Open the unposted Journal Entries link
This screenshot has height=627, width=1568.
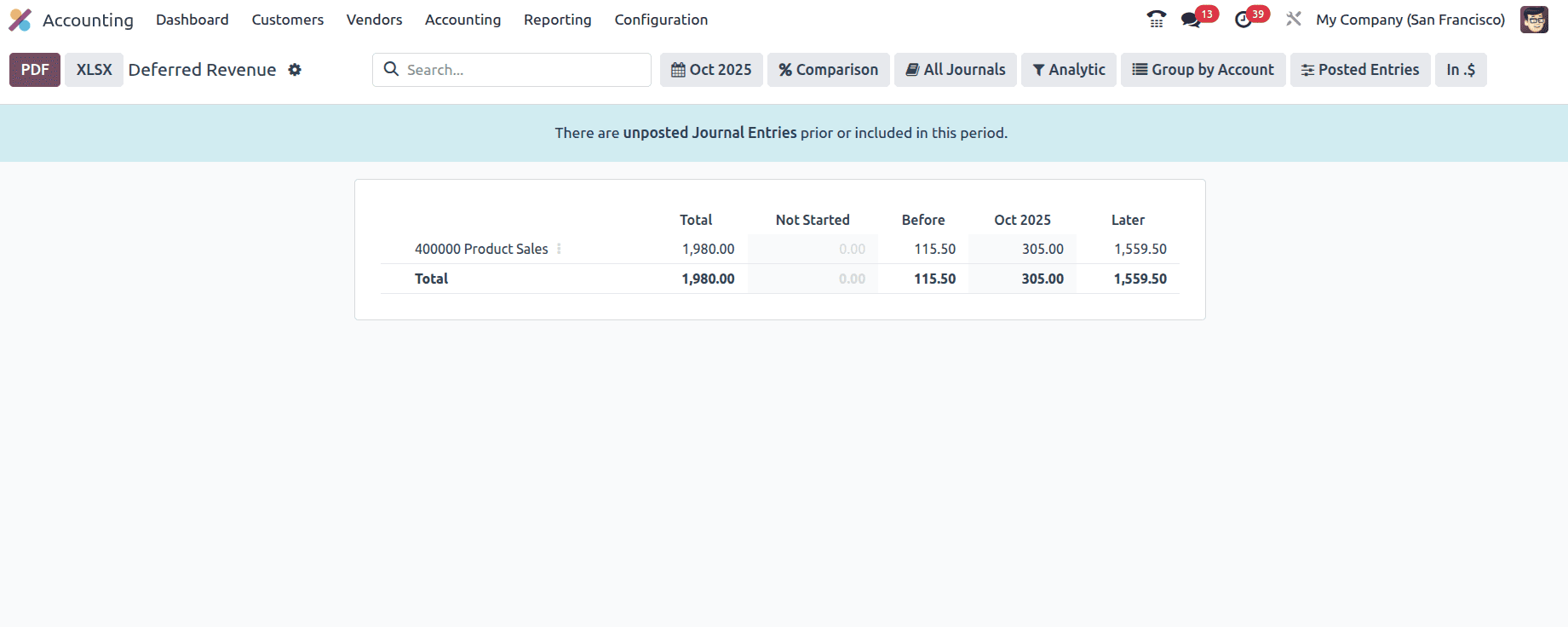pyautogui.click(x=709, y=133)
